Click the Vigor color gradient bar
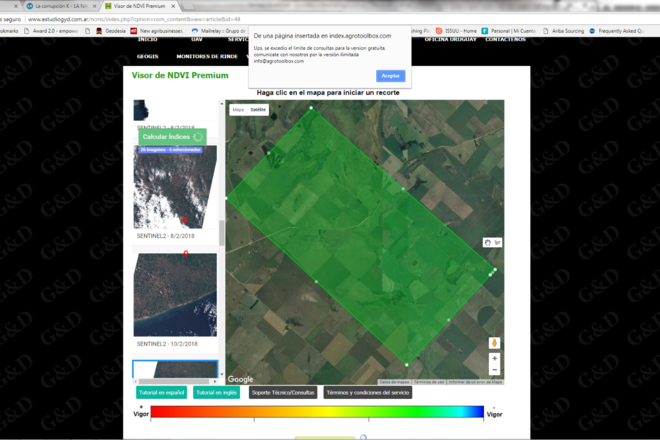This screenshot has width=660, height=440. click(x=316, y=411)
